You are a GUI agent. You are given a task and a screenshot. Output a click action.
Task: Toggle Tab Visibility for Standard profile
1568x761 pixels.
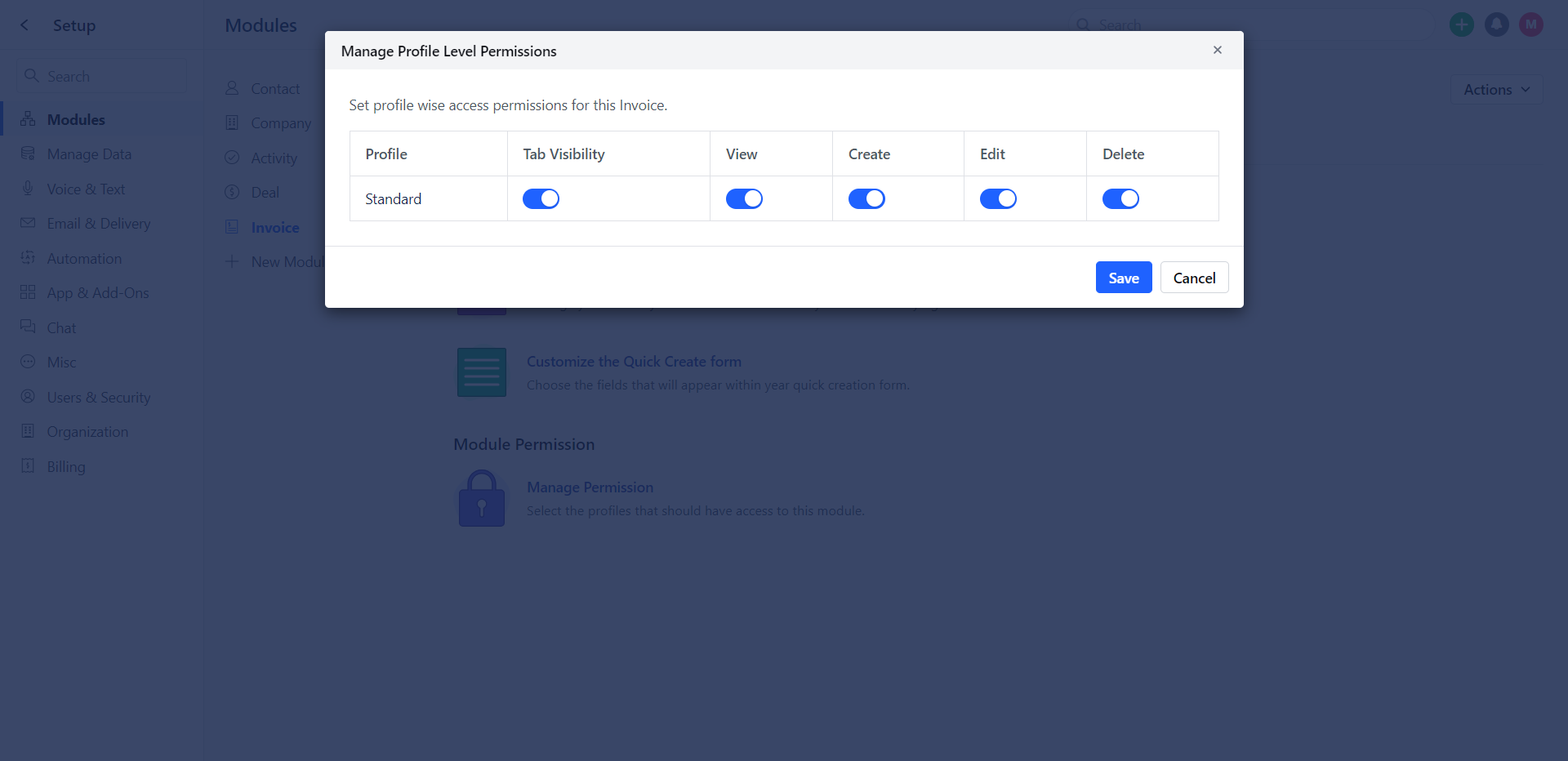click(541, 198)
